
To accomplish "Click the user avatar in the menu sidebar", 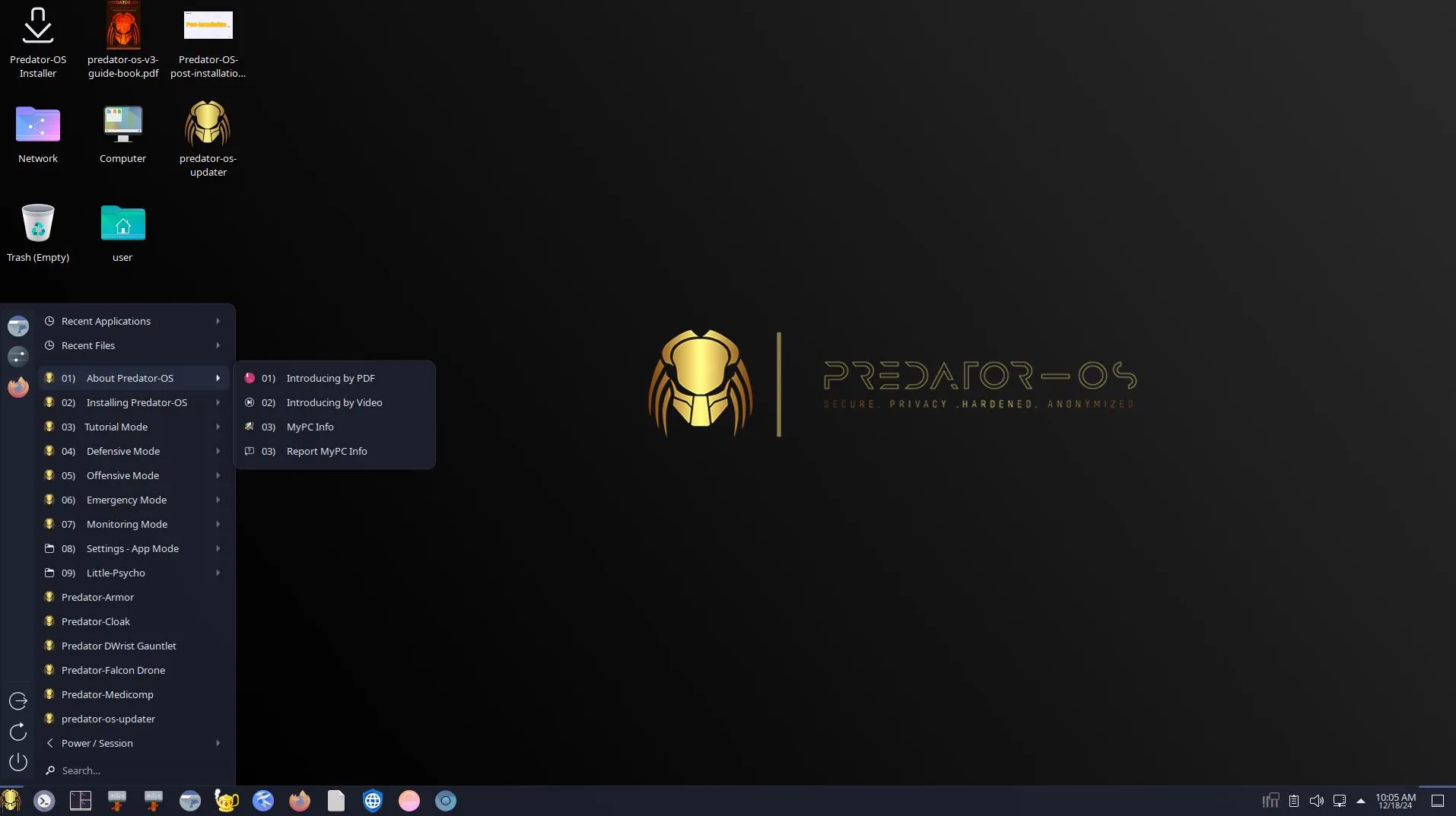I will [x=17, y=326].
